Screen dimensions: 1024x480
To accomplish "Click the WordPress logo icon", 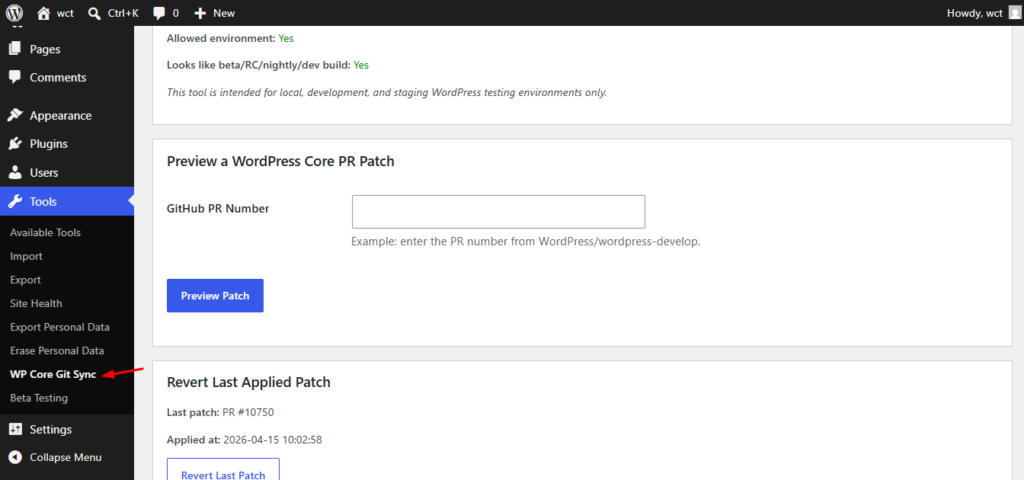I will [x=15, y=13].
